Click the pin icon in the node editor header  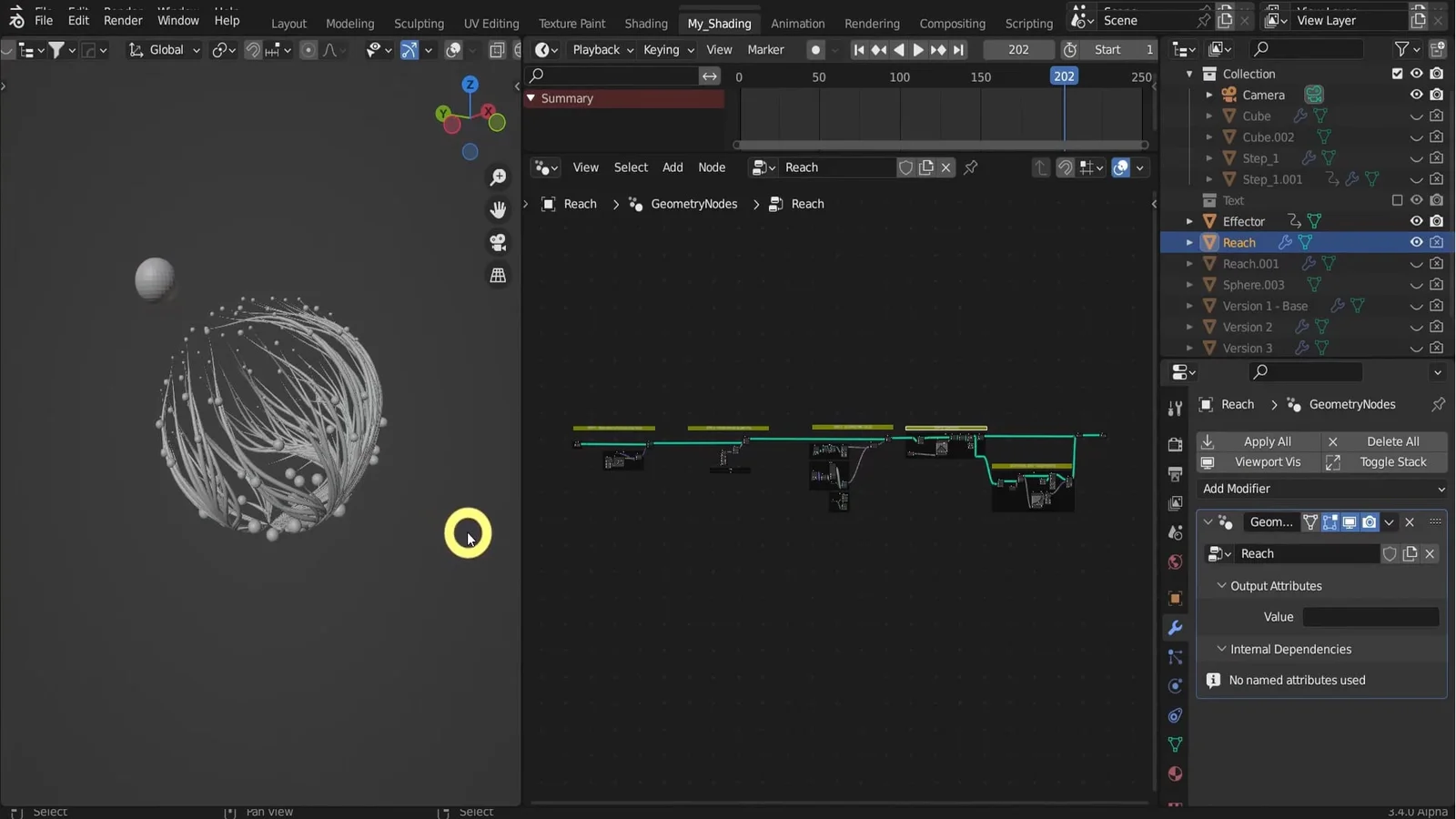point(972,167)
